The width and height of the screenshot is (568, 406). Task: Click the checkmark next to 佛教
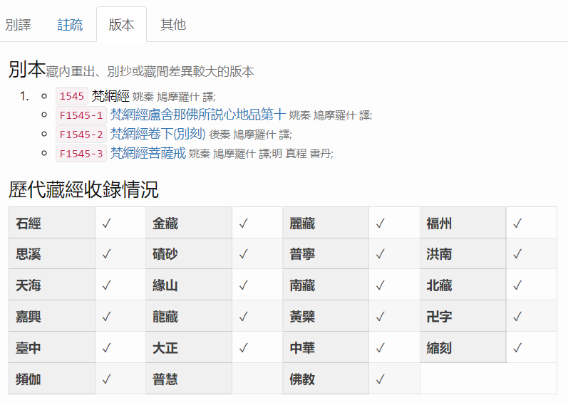coord(380,379)
